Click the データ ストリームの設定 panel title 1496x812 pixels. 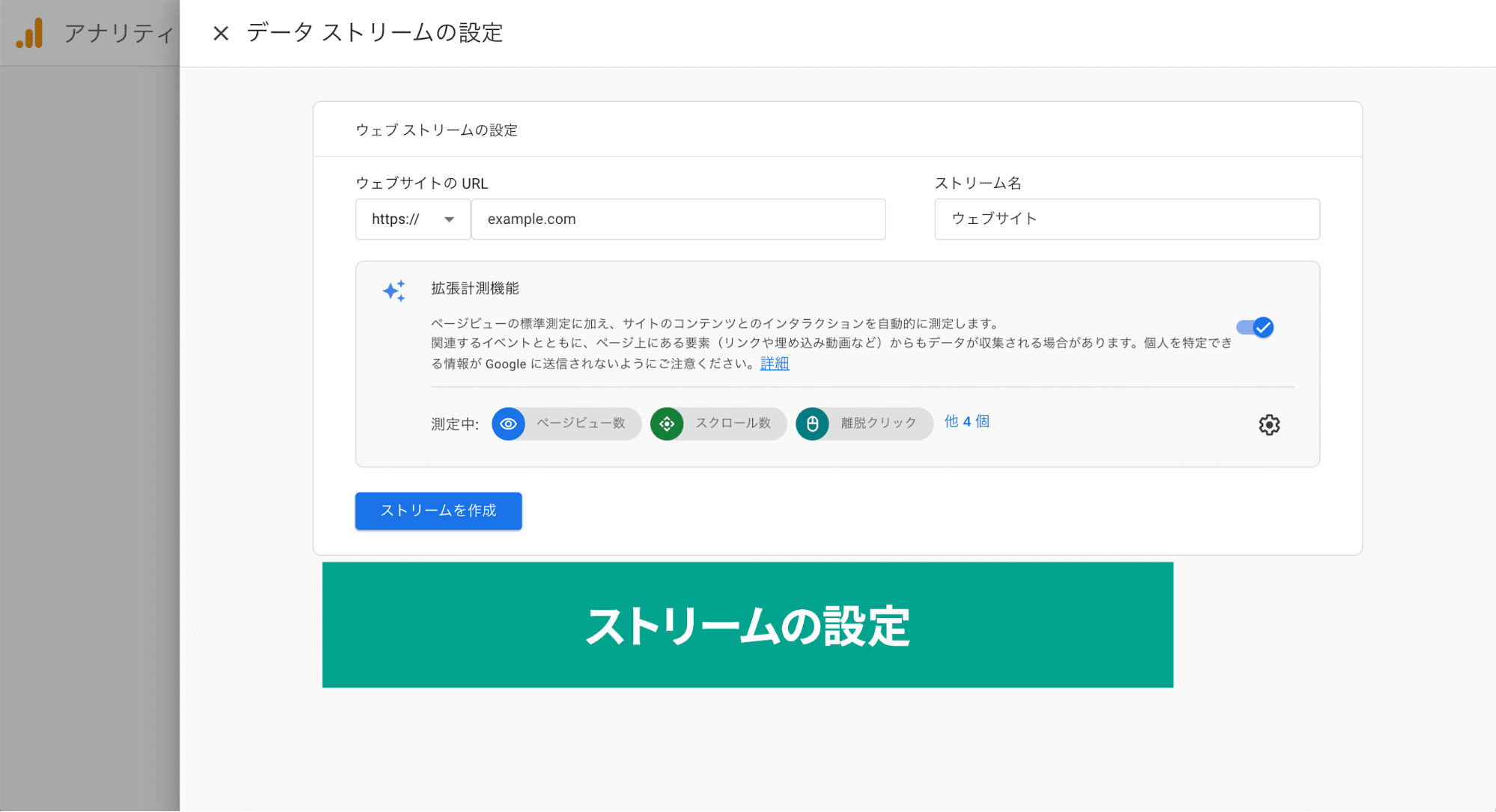(375, 33)
